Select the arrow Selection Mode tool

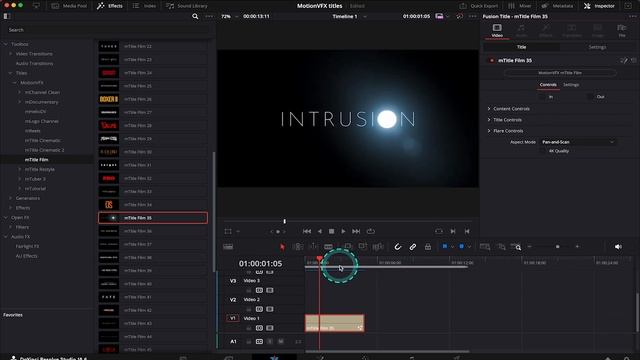282,247
